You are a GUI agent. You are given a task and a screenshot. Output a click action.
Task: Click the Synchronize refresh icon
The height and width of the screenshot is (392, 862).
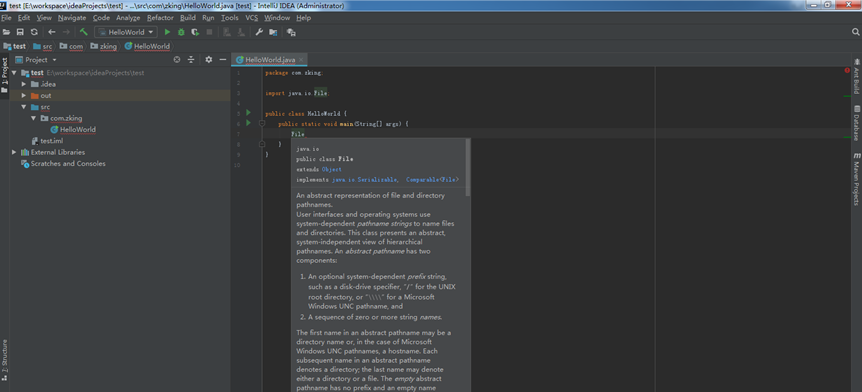pos(34,32)
